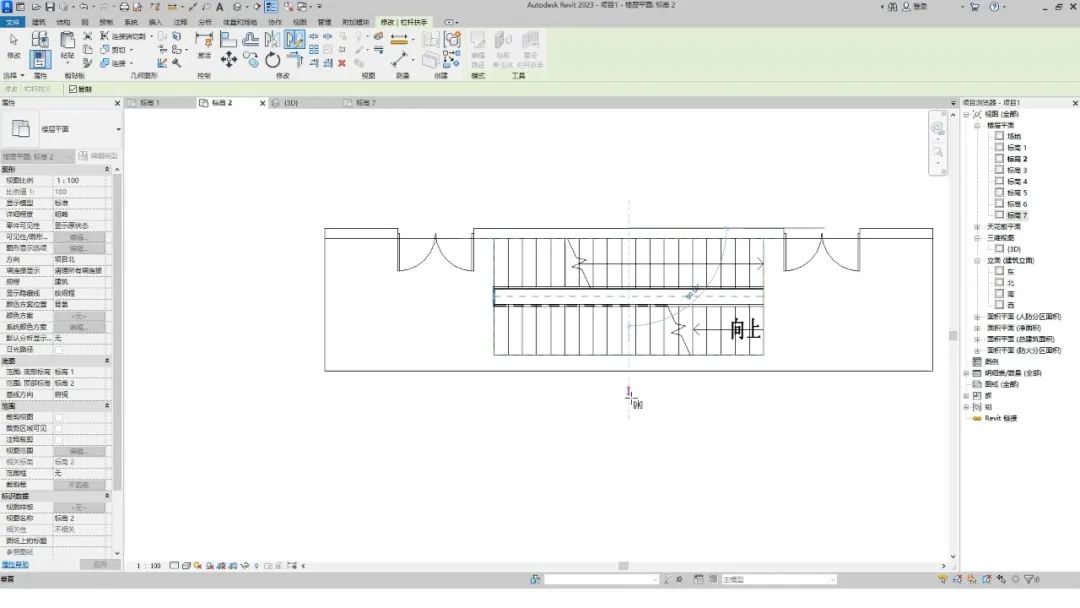Click the red Delete X icon
Viewport: 1080px width, 608px height.
(x=342, y=63)
